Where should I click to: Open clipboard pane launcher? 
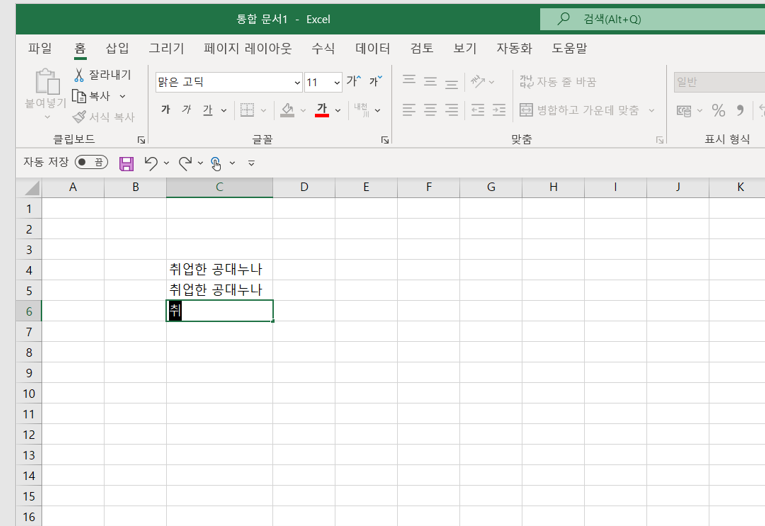tap(141, 140)
